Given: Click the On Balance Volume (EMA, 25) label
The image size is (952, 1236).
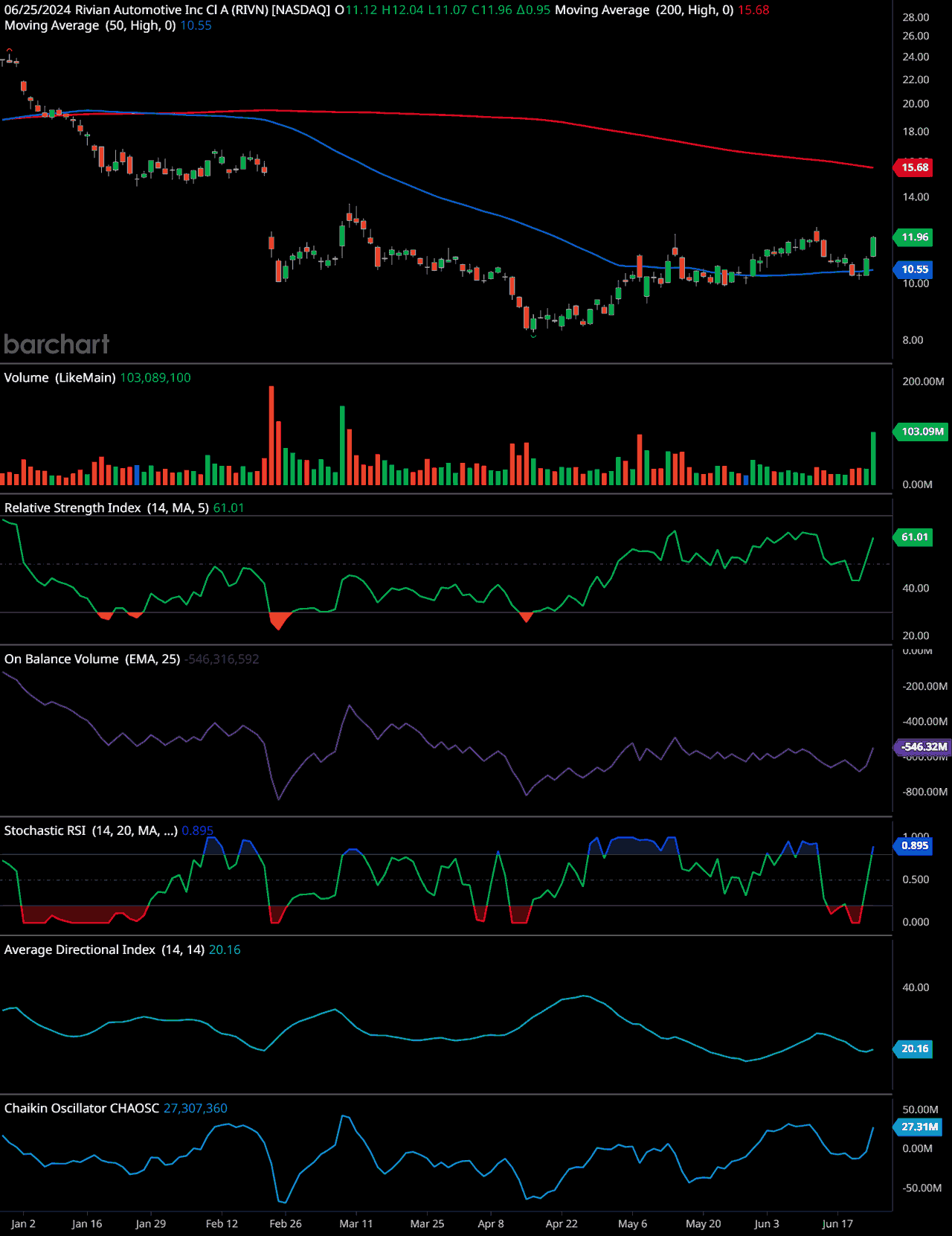Looking at the screenshot, I should coord(92,659).
